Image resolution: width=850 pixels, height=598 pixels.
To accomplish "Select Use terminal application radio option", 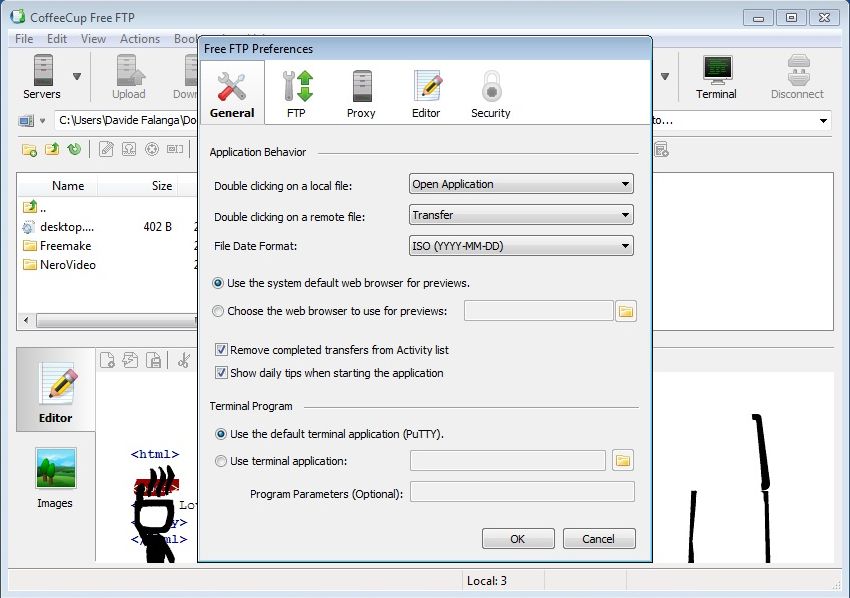I will pyautogui.click(x=221, y=461).
